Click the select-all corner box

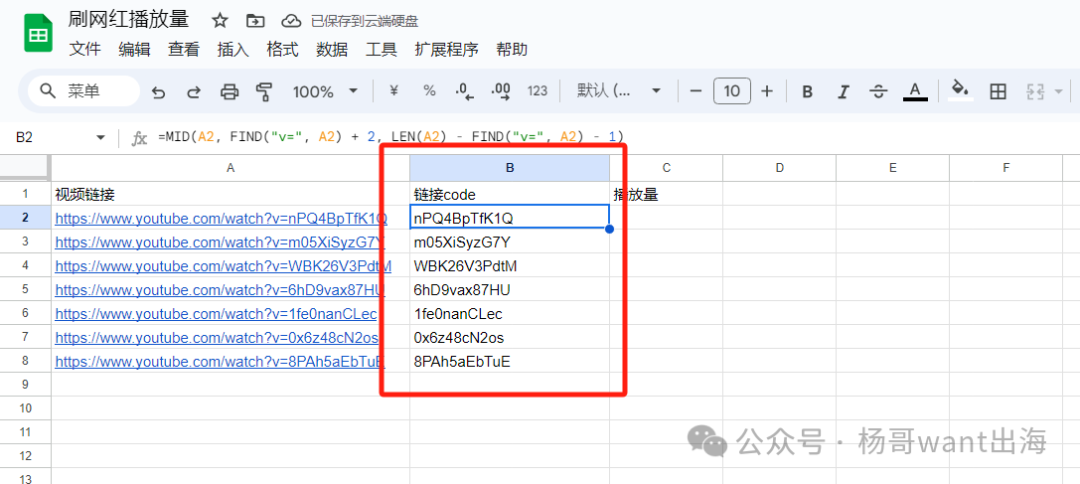pos(25,167)
